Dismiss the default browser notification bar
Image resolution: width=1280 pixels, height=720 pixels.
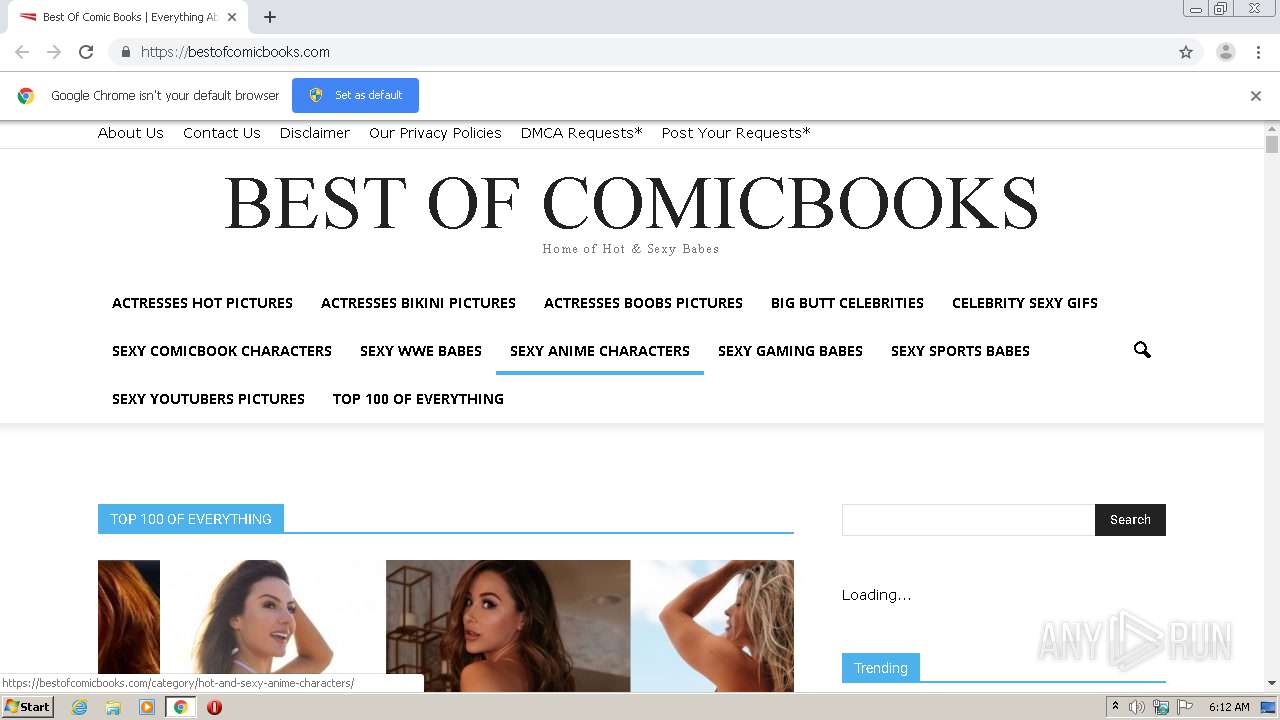[1256, 96]
